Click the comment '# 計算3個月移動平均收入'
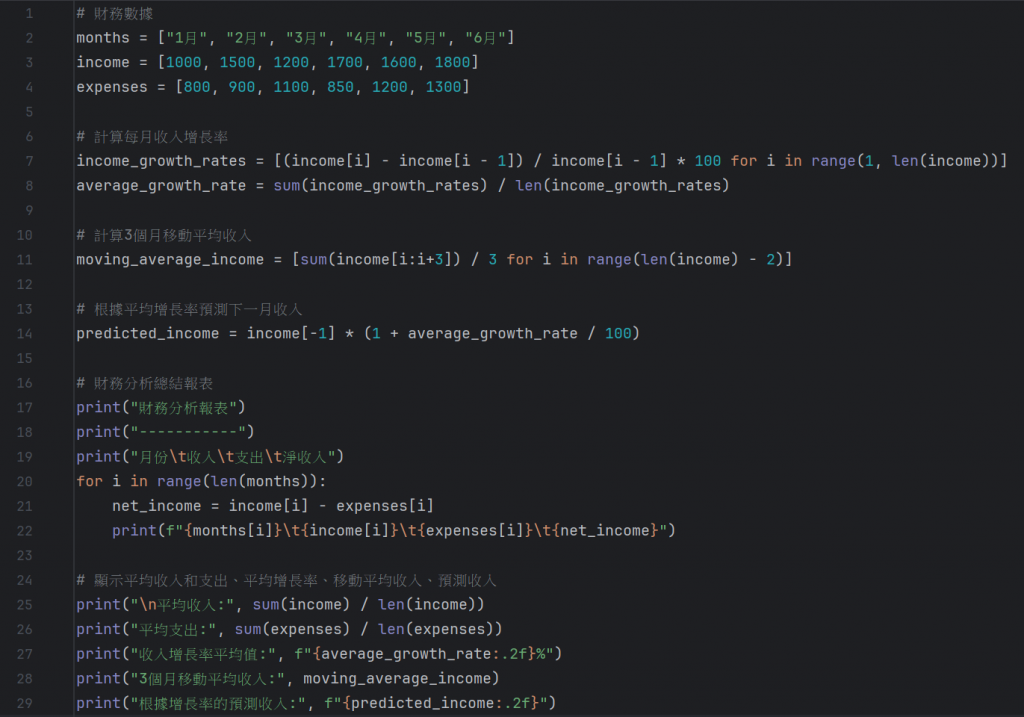This screenshot has width=1024, height=717. (x=164, y=235)
